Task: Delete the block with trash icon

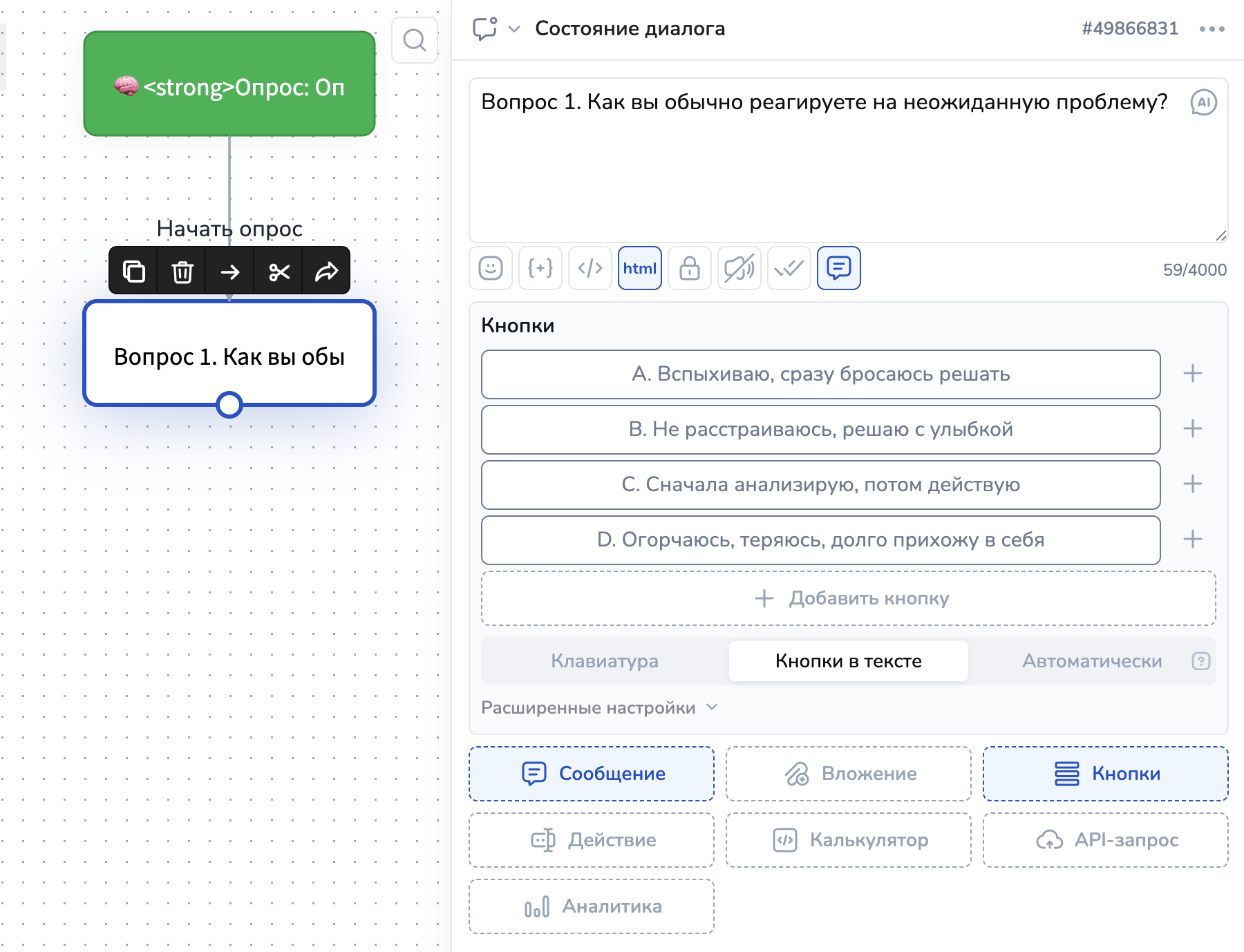Action: [182, 272]
